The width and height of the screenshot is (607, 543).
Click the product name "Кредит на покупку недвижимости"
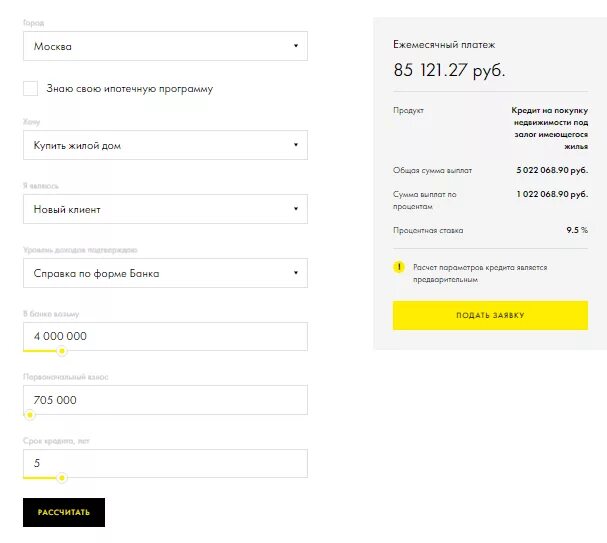(x=549, y=127)
